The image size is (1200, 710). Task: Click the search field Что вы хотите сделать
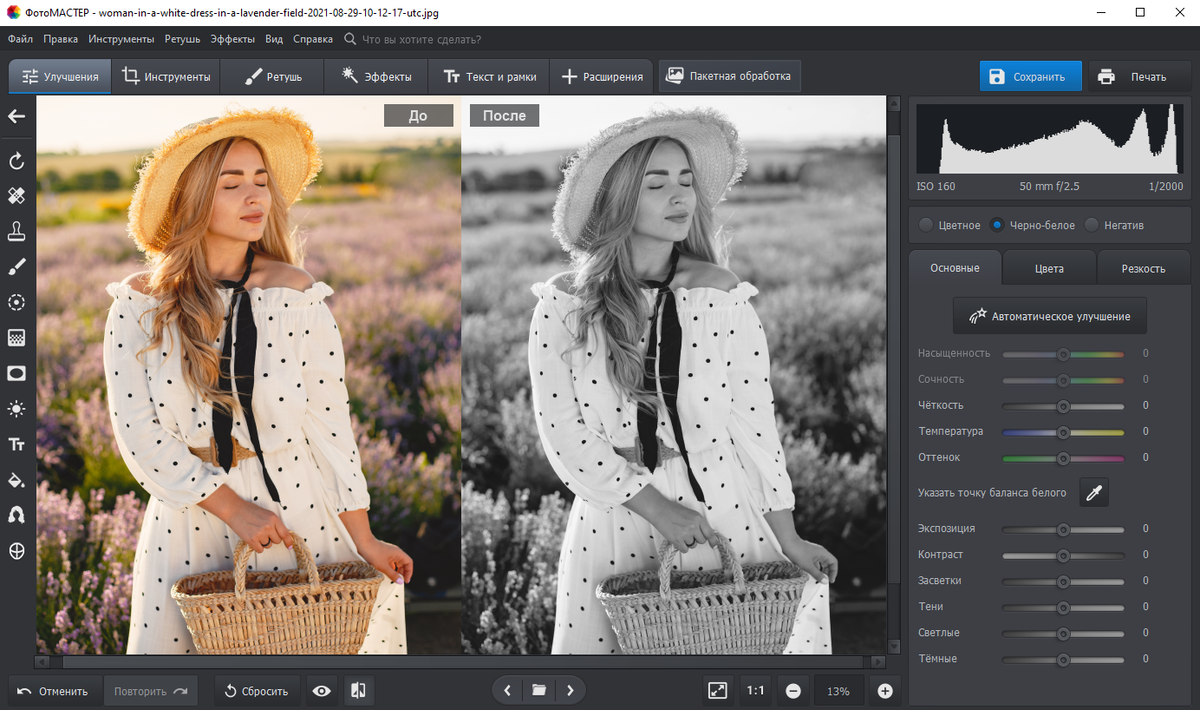pos(421,39)
